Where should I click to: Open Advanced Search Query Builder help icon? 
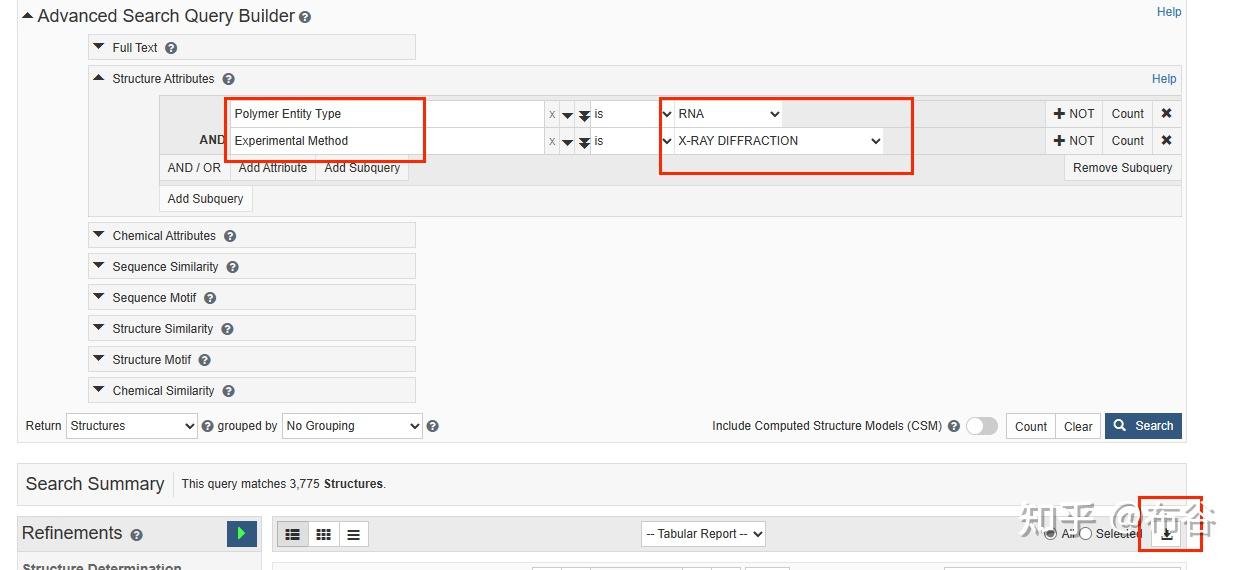305,18
